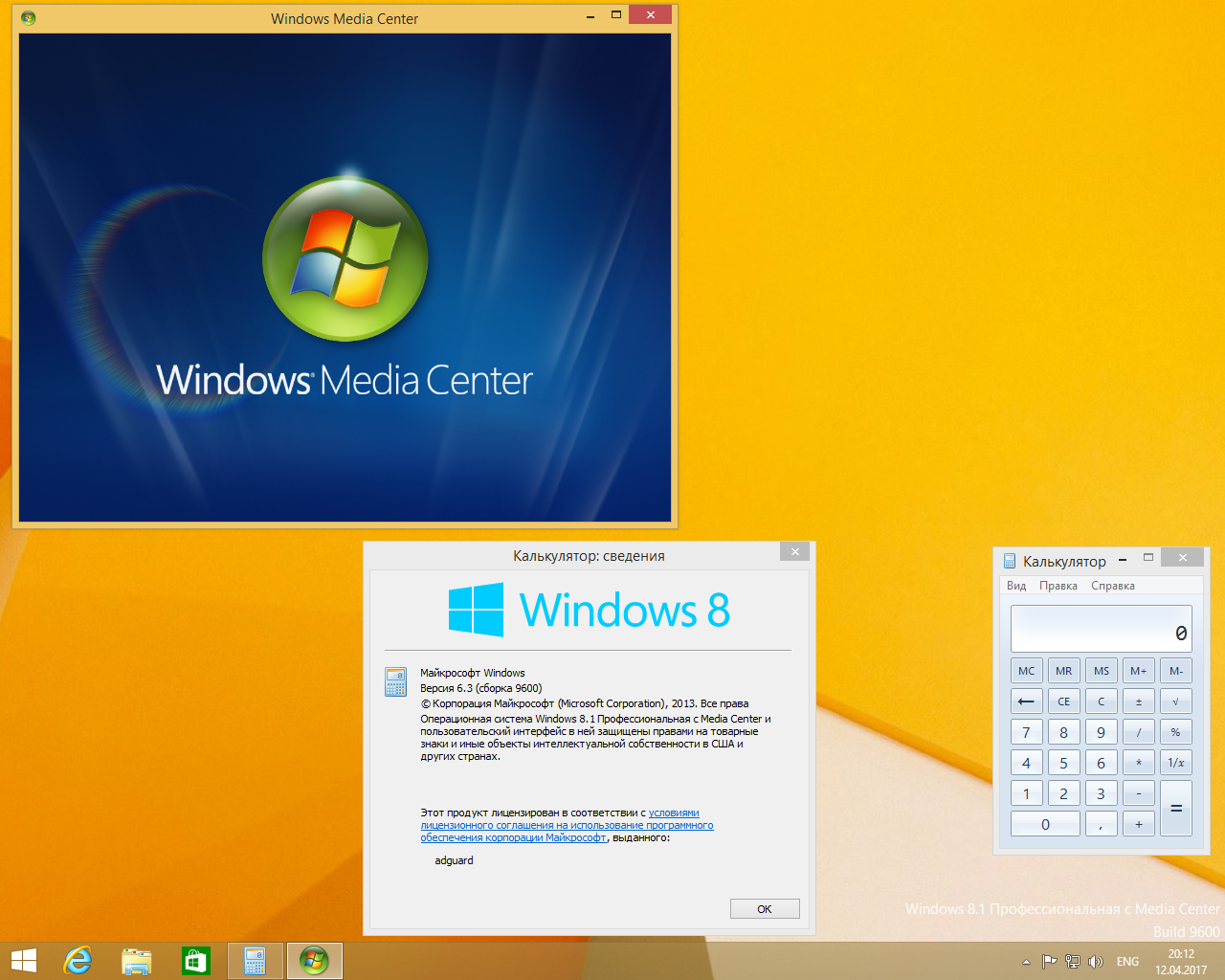
Task: Click licensed user name adguard
Action: 454,860
